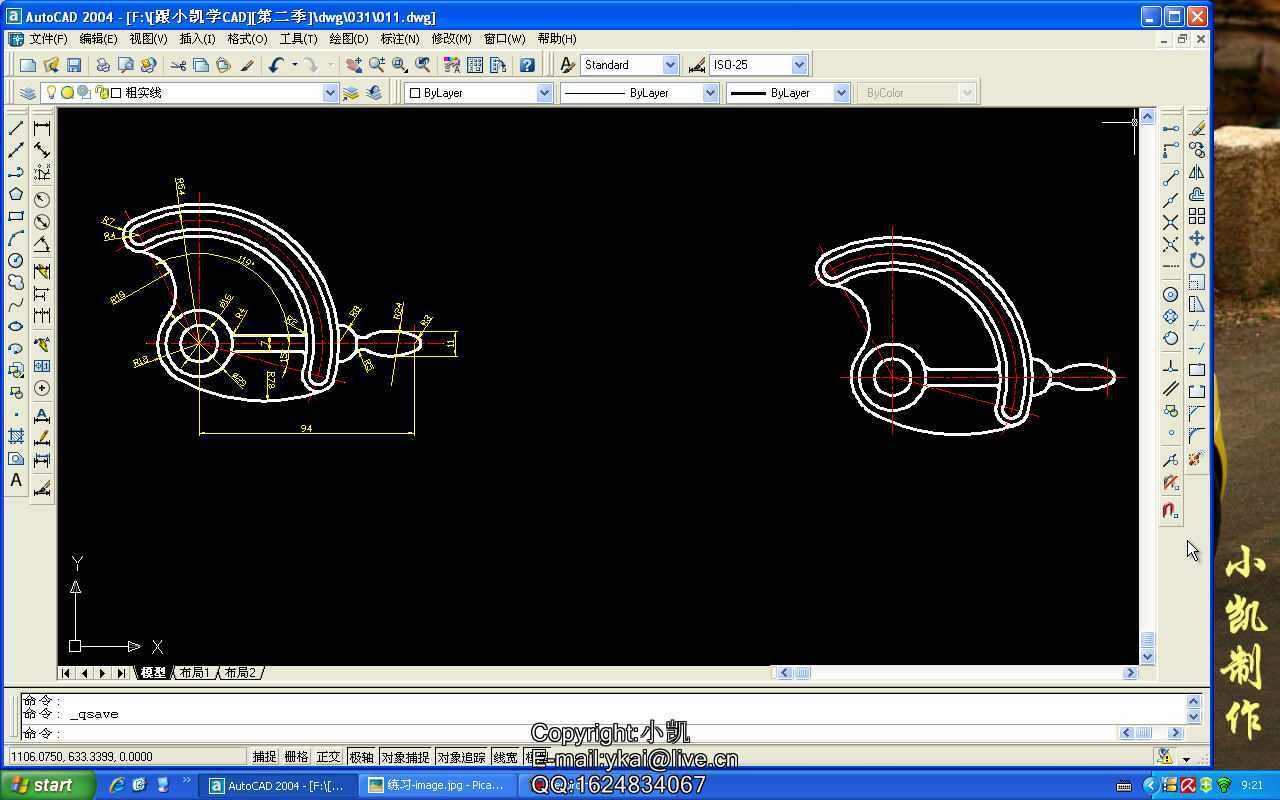Switch to 练习-image.jpg Picasa taskbar window
The image size is (1280, 800).
tap(436, 785)
